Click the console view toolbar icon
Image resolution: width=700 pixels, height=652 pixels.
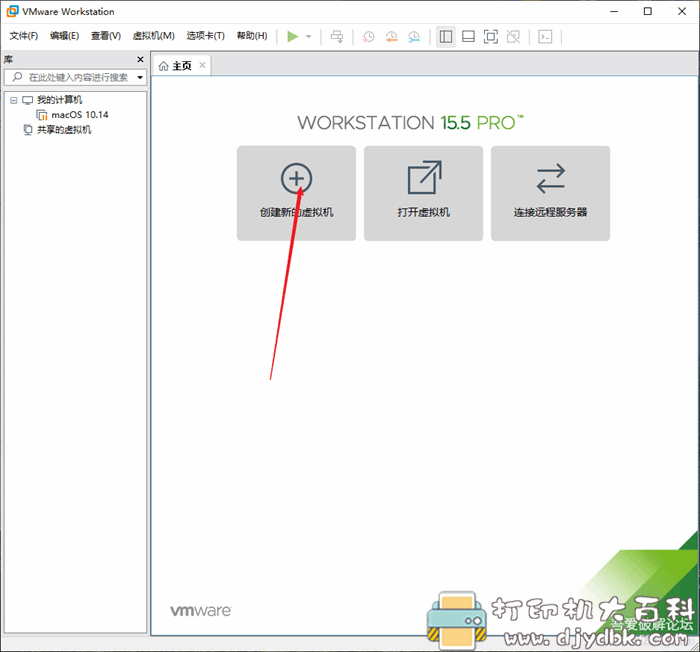point(545,37)
